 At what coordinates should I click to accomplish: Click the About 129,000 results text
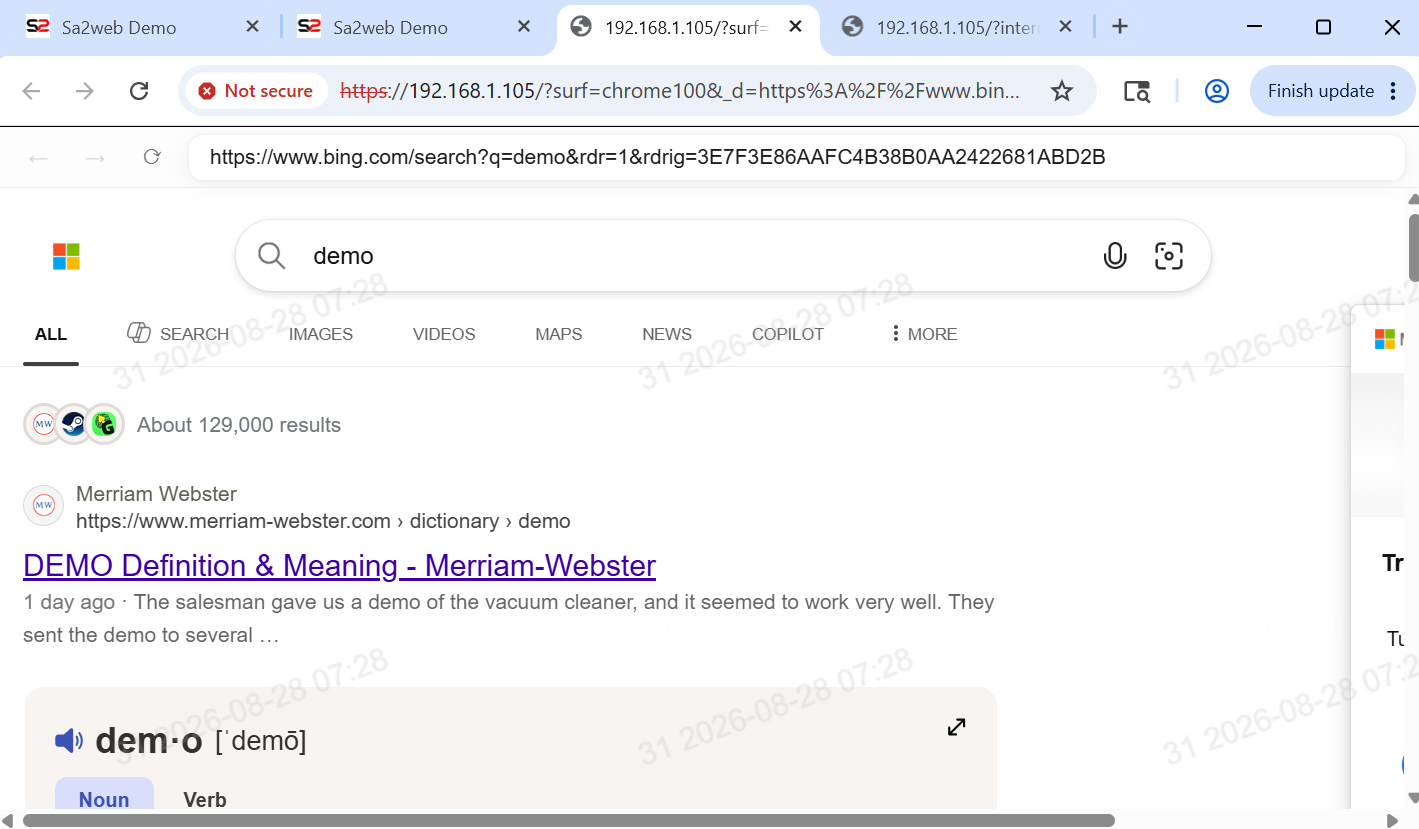click(x=239, y=425)
